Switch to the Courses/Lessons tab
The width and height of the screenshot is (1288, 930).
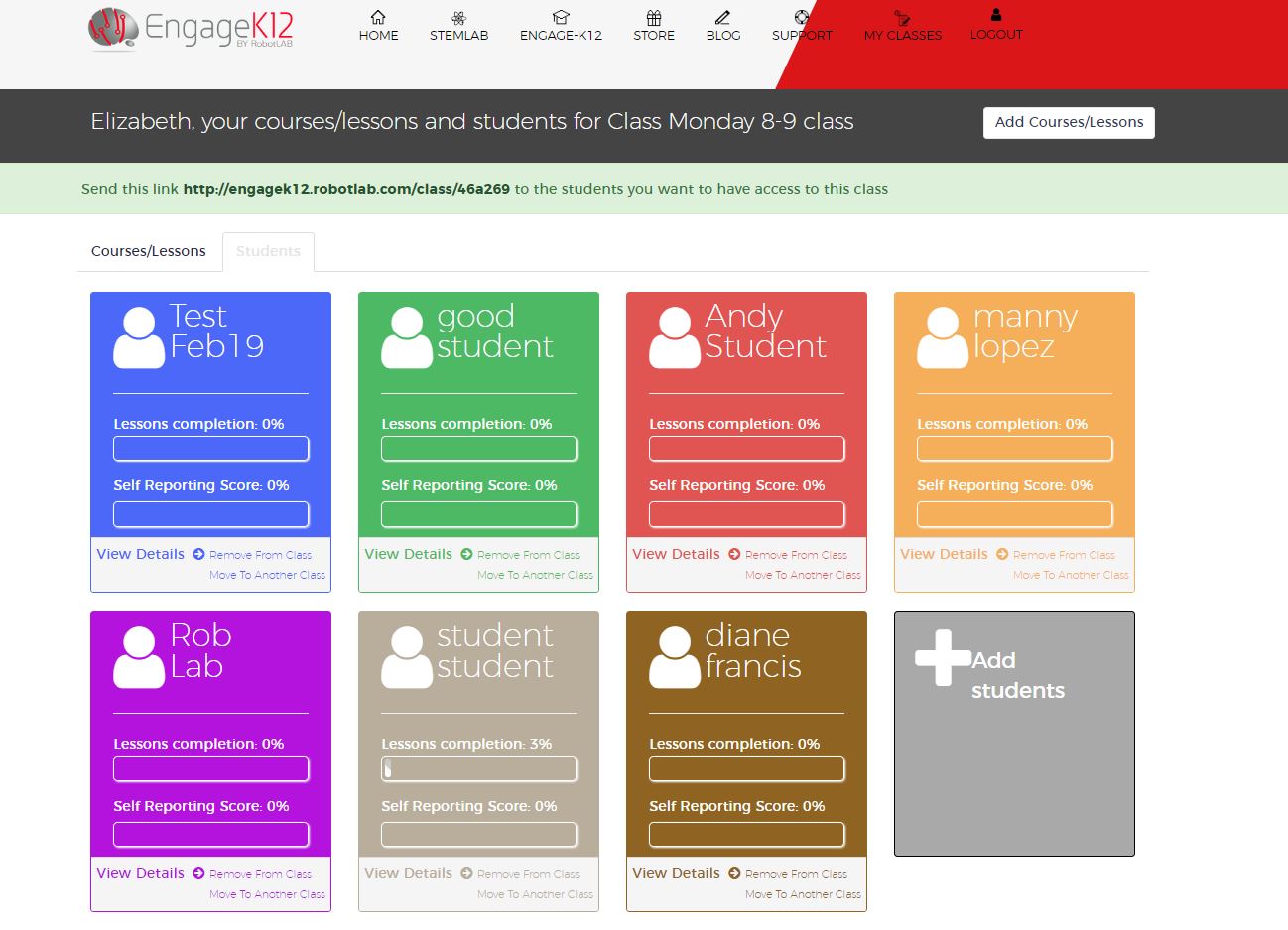149,251
